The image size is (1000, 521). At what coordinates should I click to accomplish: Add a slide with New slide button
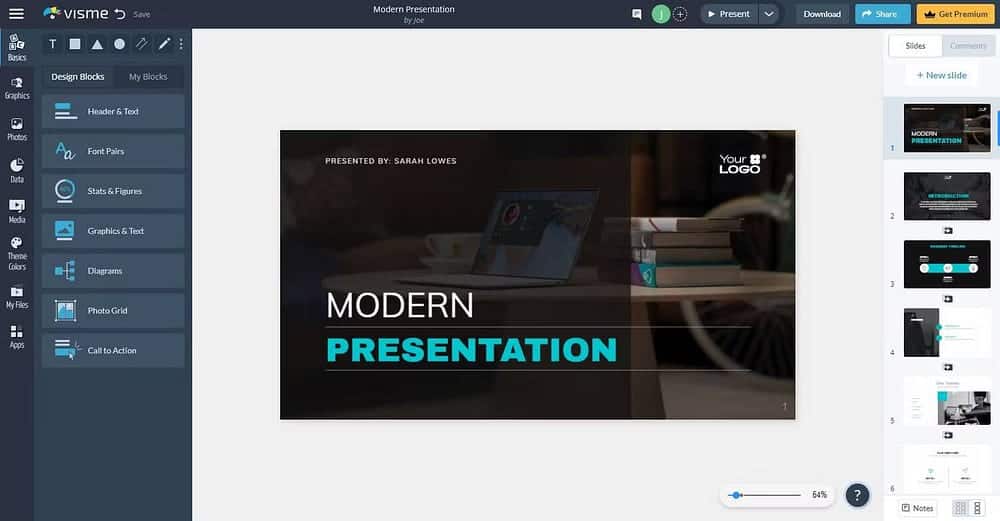(940, 75)
